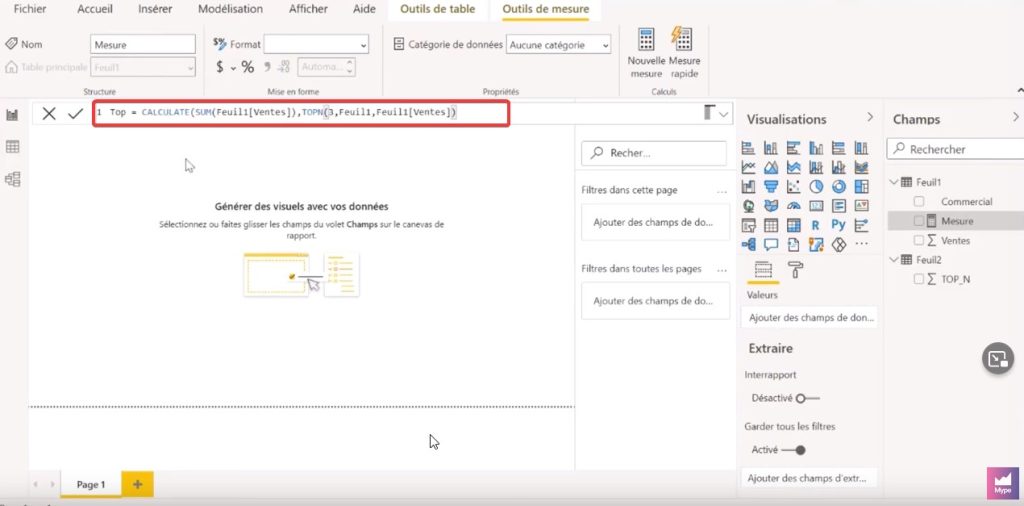
Task: Click Nouvelle mesure button
Action: pyautogui.click(x=647, y=53)
